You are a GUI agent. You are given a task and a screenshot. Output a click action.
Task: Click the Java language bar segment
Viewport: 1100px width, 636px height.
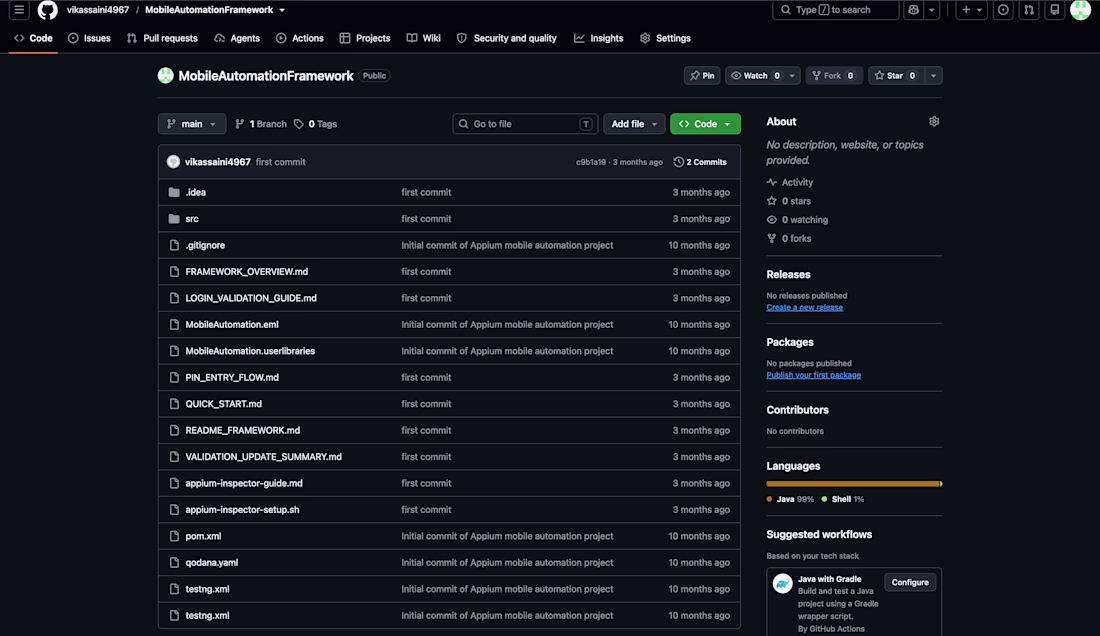click(x=852, y=484)
